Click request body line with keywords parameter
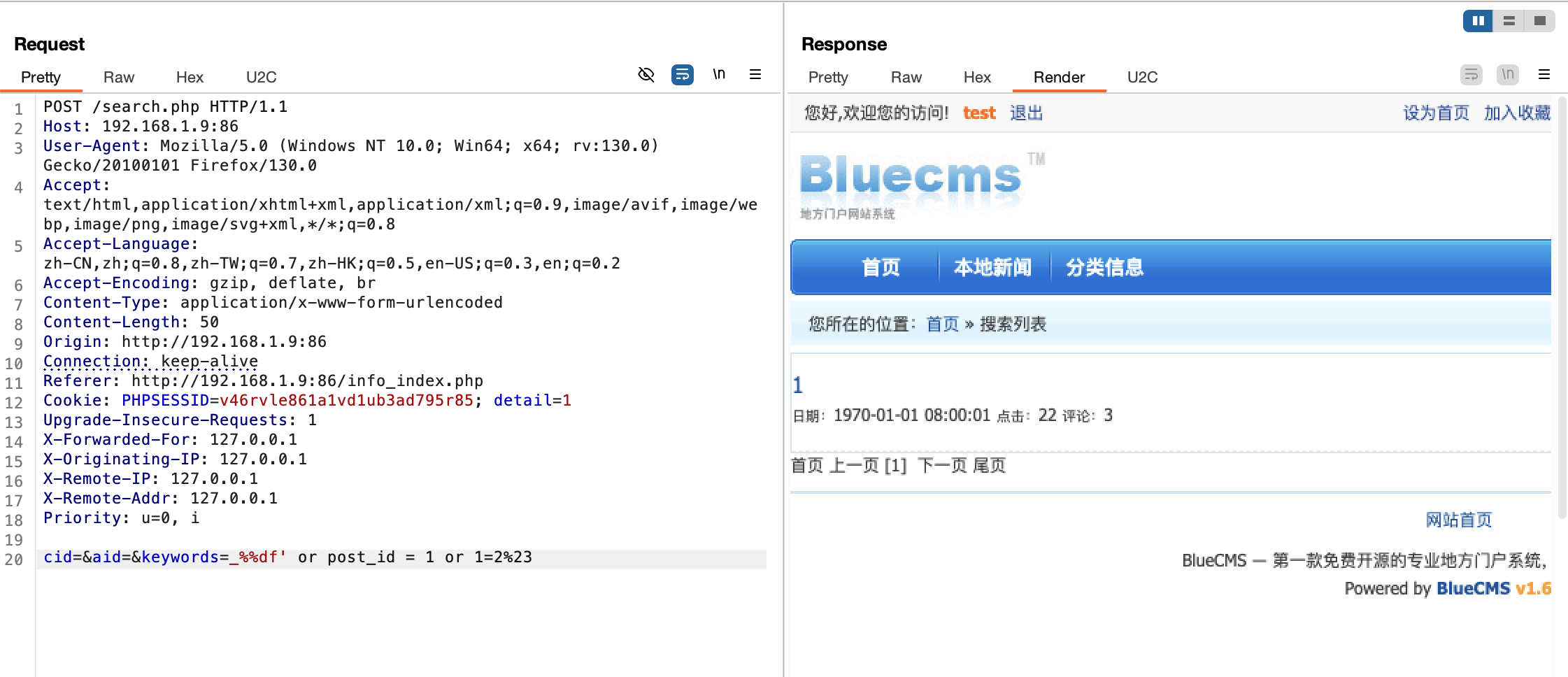Viewport: 1568px width, 677px height. click(287, 557)
